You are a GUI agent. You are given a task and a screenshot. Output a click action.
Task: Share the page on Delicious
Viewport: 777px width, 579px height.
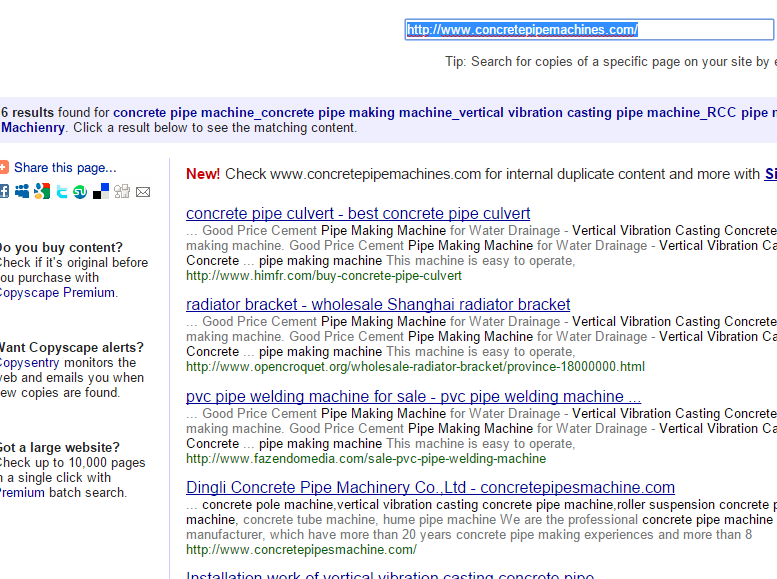(101, 191)
